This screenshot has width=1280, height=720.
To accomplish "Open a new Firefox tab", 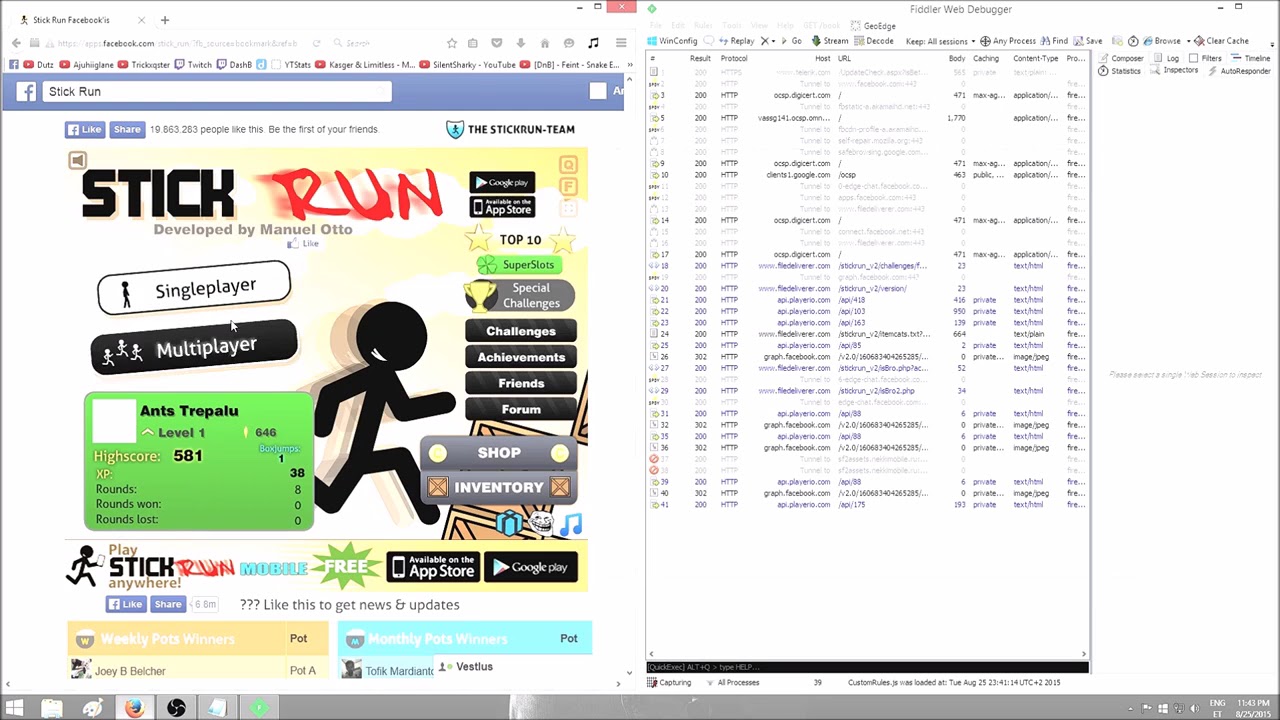I will tap(164, 19).
